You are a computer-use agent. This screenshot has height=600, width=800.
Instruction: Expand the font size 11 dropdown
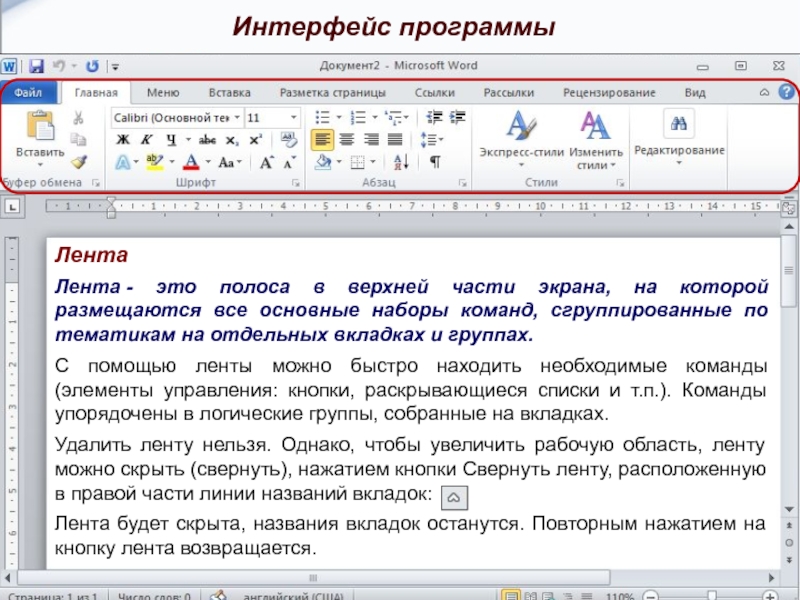(293, 117)
